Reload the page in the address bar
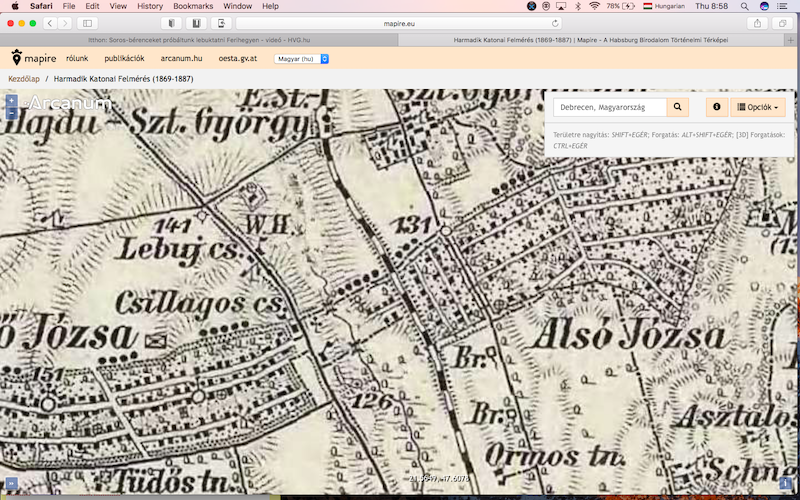The image size is (800, 500). tap(556, 23)
